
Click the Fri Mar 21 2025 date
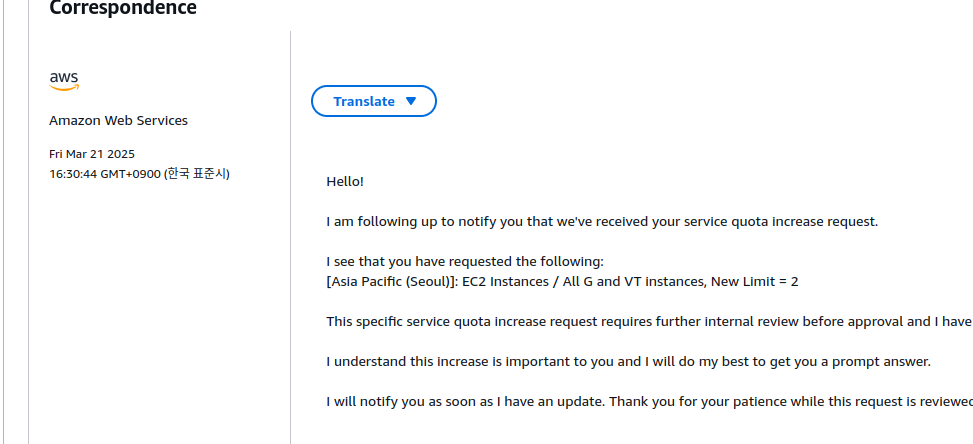tap(92, 154)
